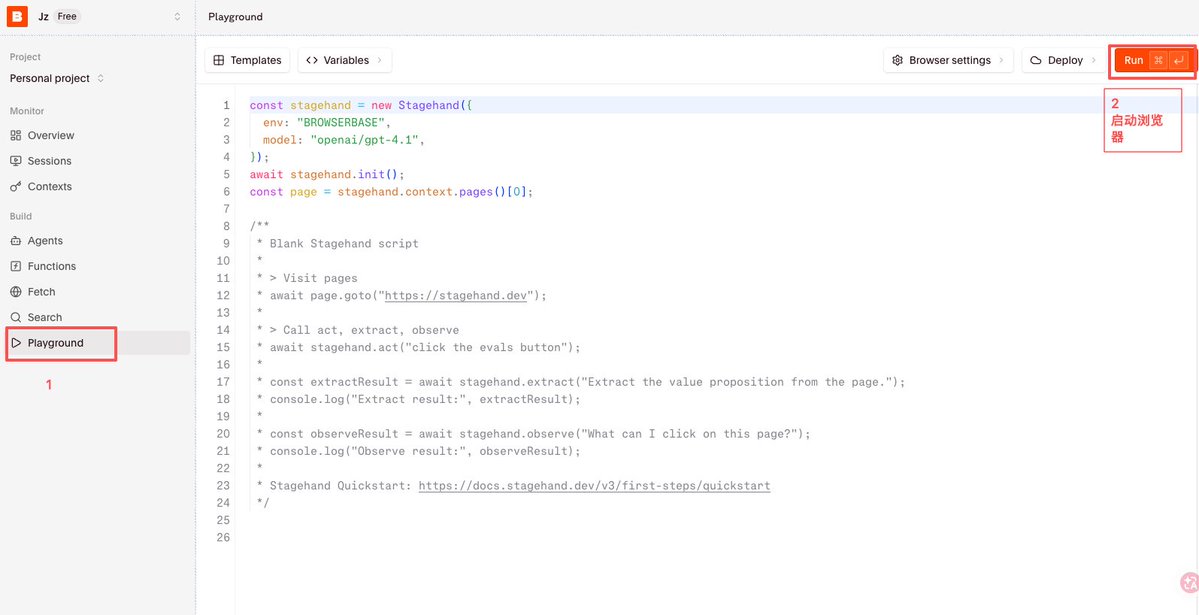Click the model: "openai/gpt-4.1" code line

click(x=343, y=140)
